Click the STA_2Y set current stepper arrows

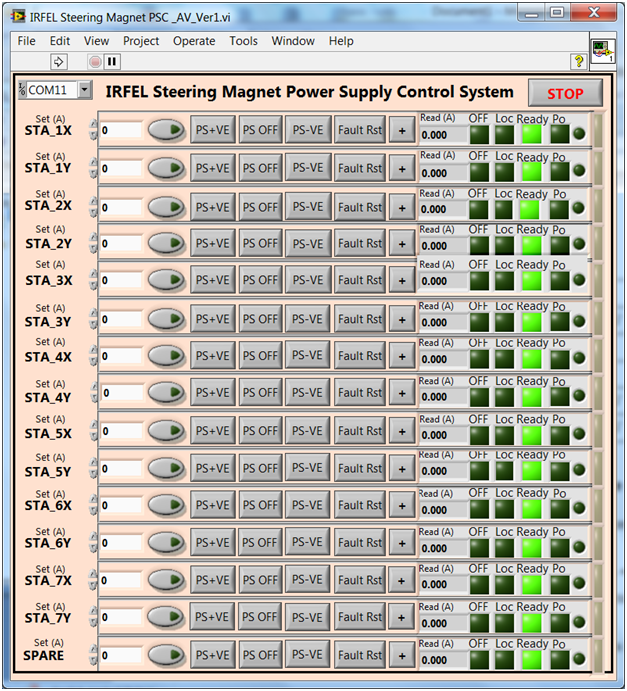(x=93, y=243)
